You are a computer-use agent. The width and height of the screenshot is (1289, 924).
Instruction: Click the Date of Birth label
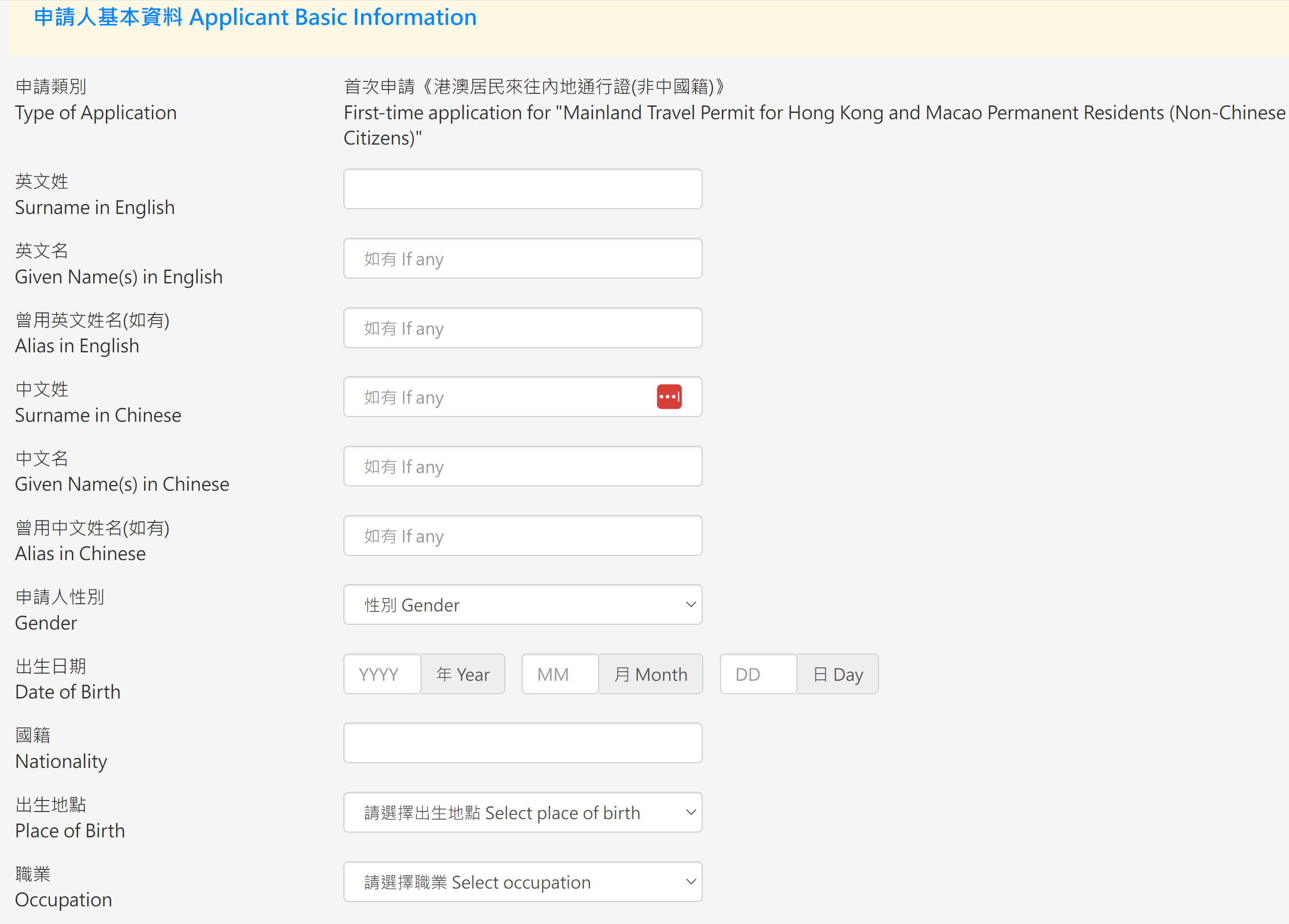point(68,679)
